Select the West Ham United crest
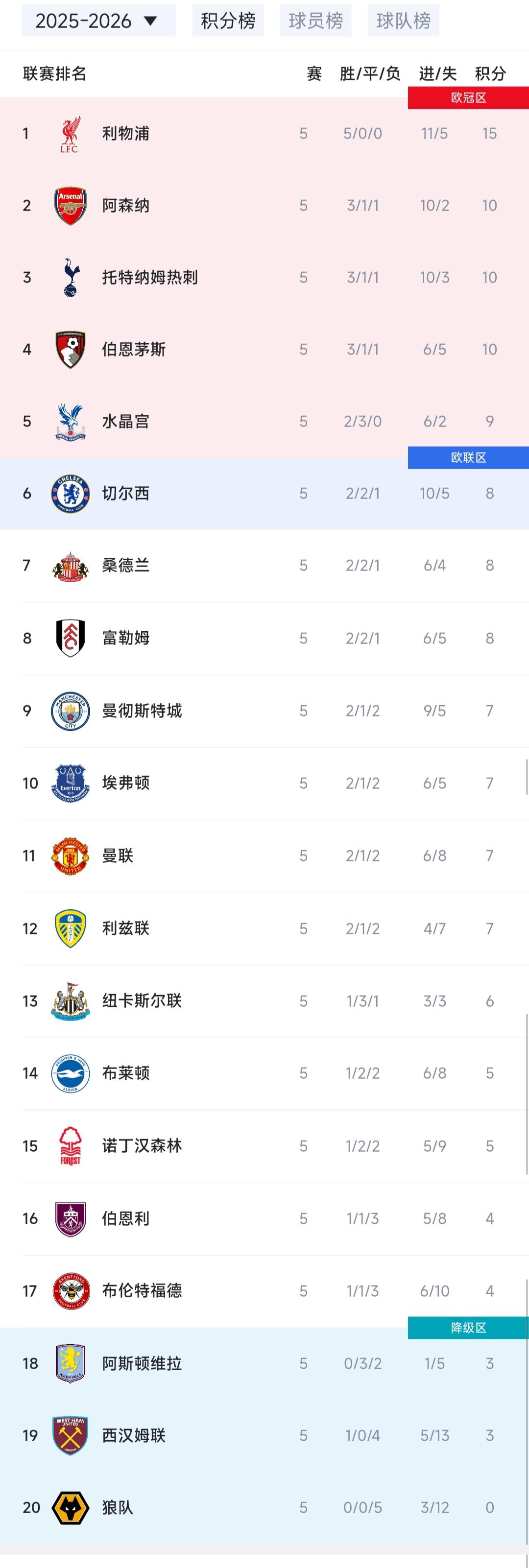The width and height of the screenshot is (529, 1568). coord(70,1435)
